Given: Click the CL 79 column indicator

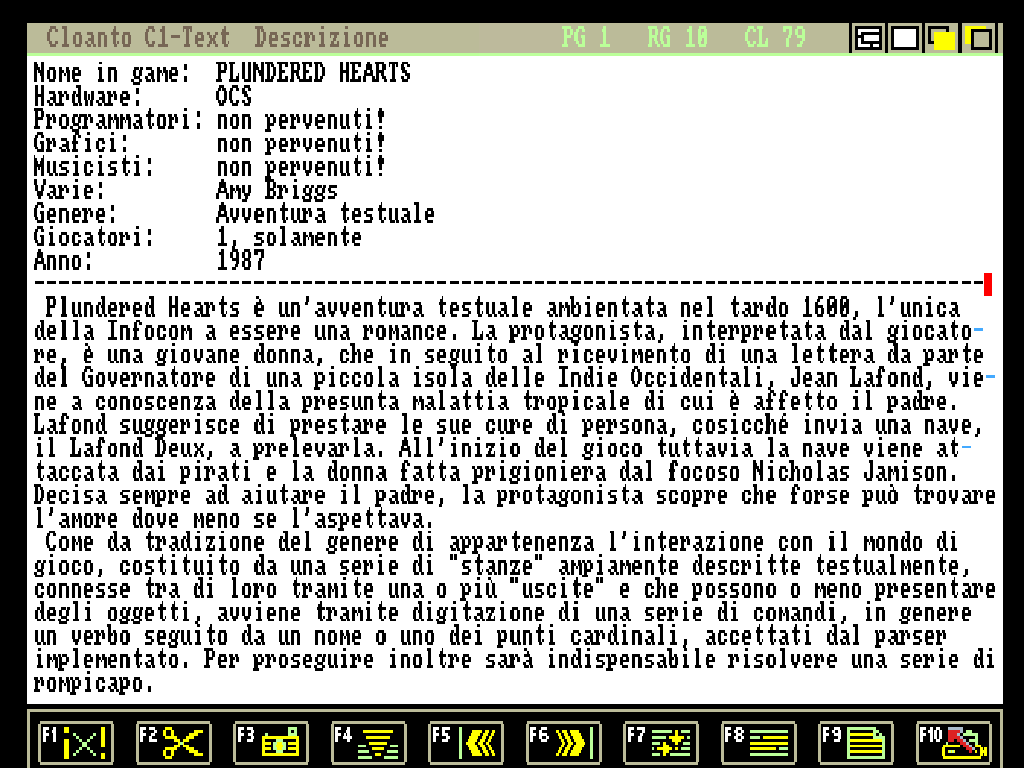Looking at the screenshot, I should 775,39.
